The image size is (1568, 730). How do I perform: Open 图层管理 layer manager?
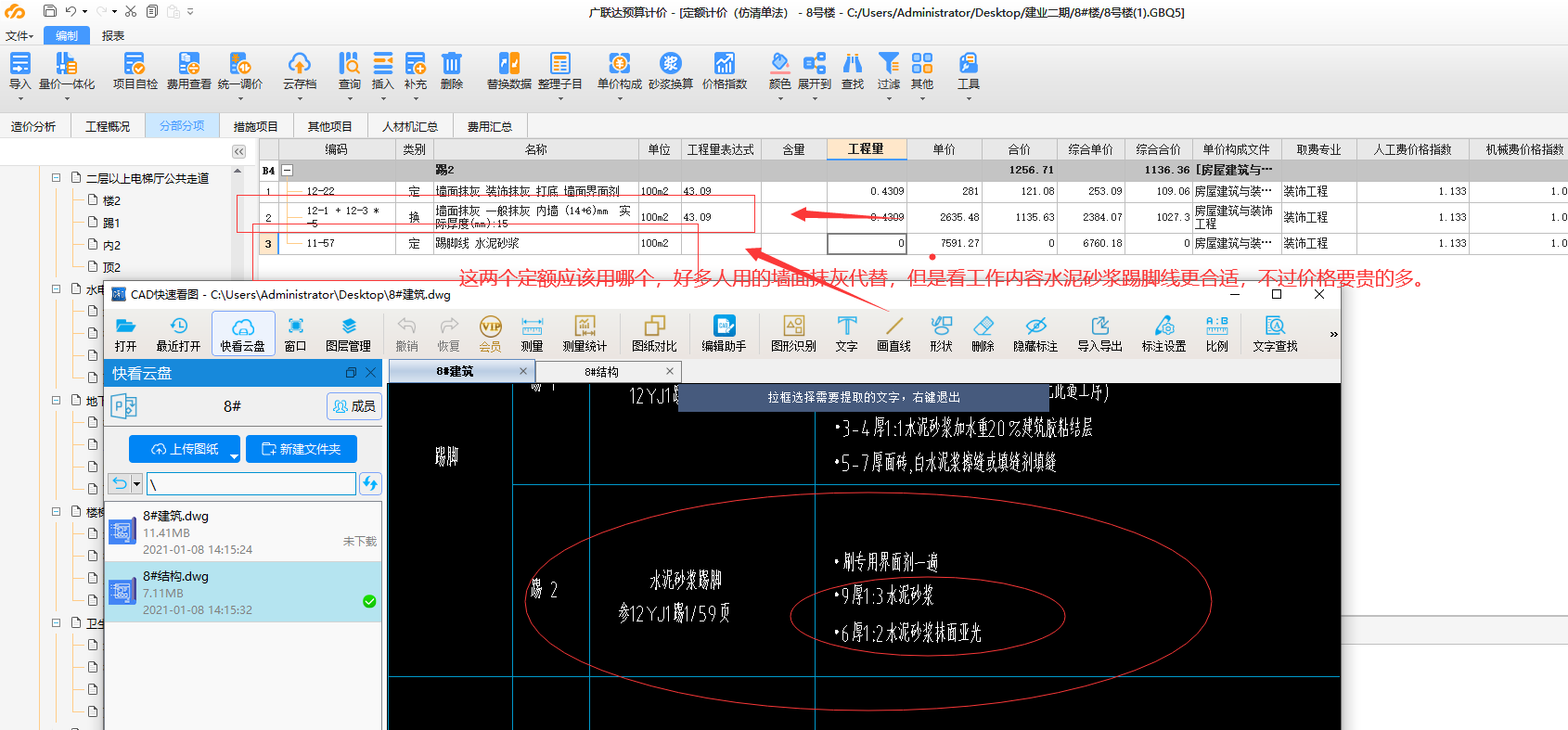[349, 335]
